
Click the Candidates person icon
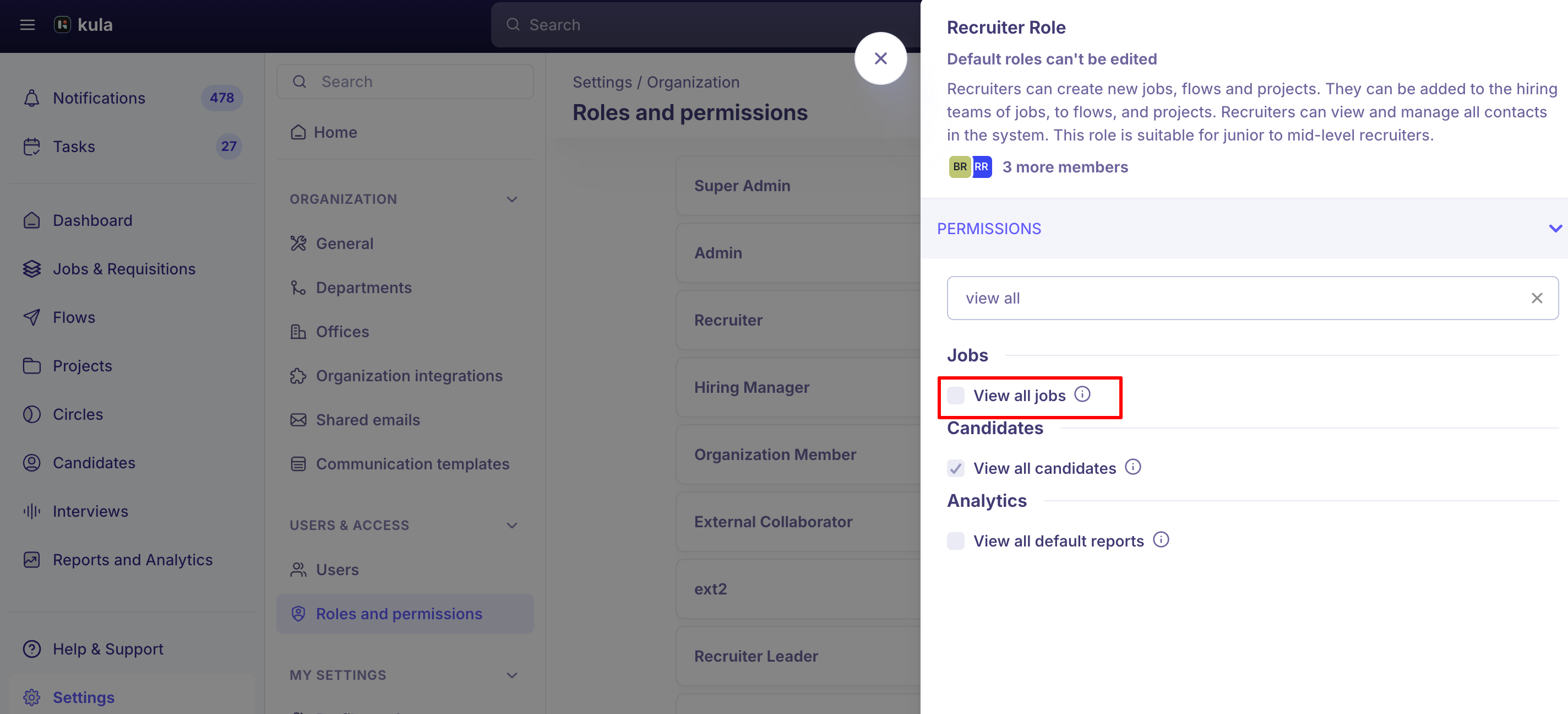31,463
